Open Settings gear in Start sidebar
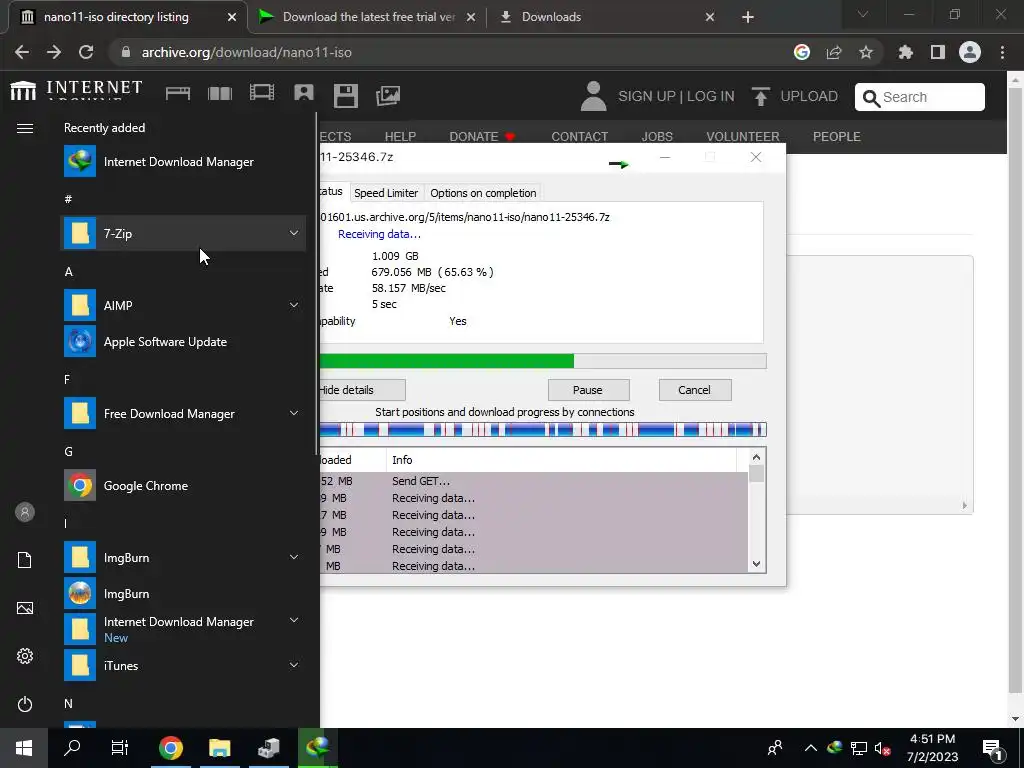 click(25, 656)
